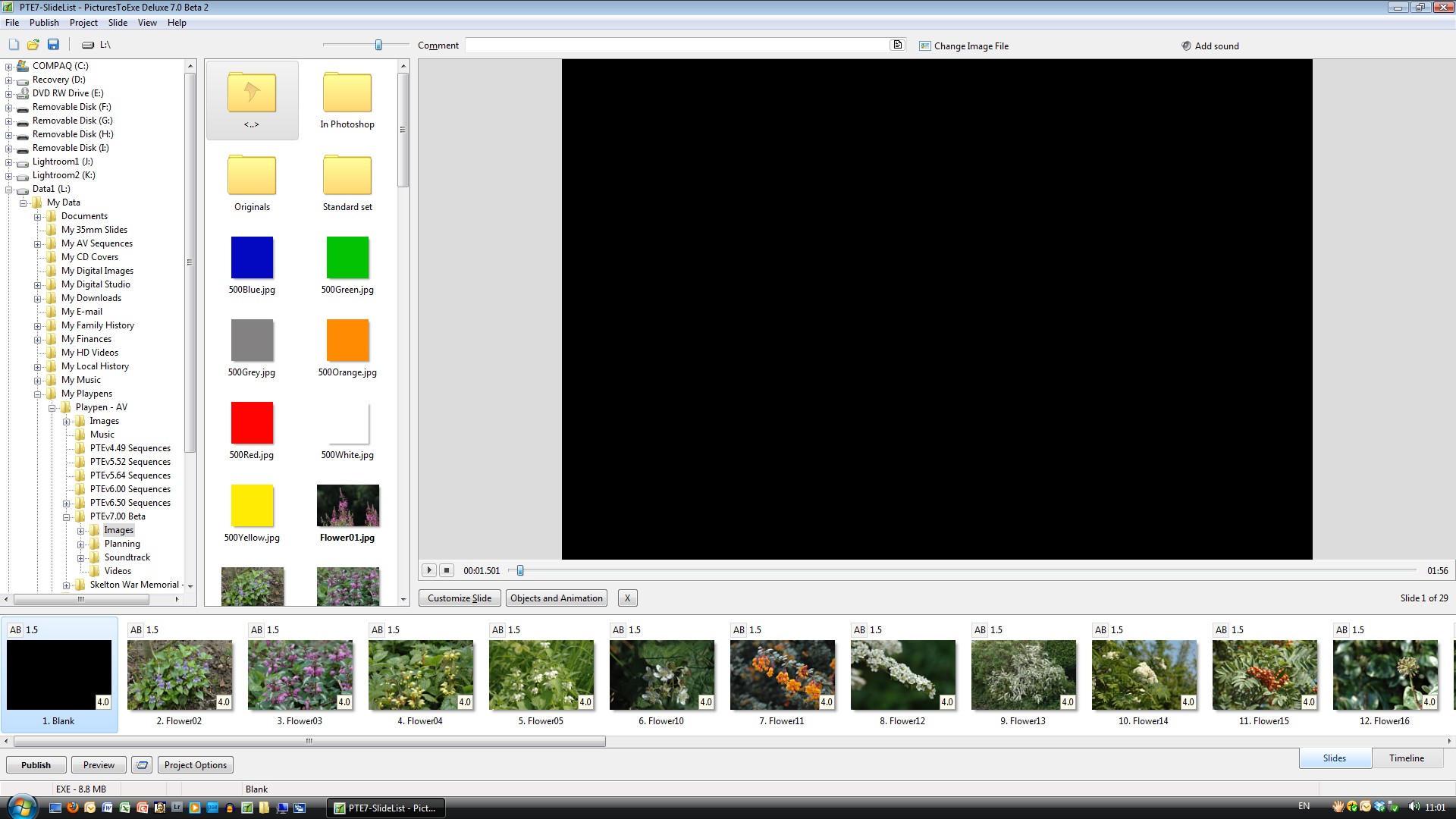The image size is (1456, 819).
Task: Select the Flower01.jpg thumbnail in file list
Action: [347, 506]
